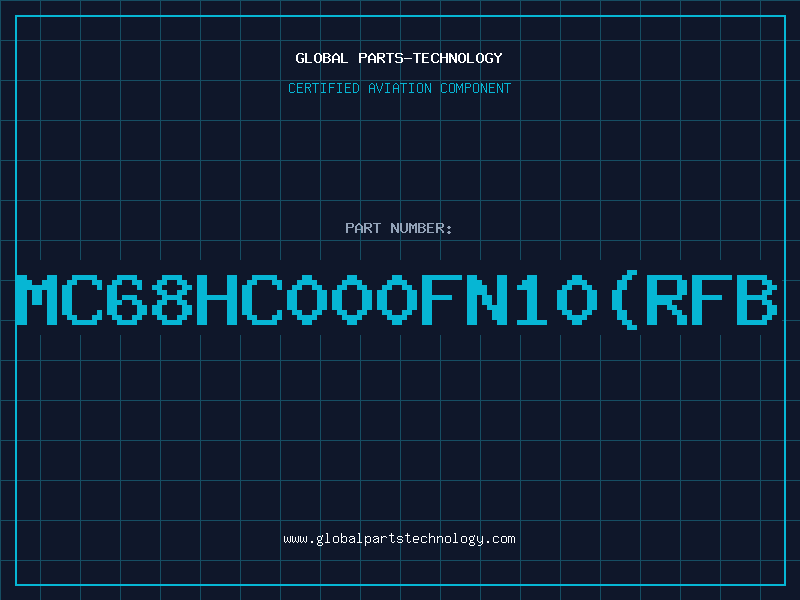The image size is (800, 600).
Task: Click the zero just before the parenthesis
Action: [577, 299]
